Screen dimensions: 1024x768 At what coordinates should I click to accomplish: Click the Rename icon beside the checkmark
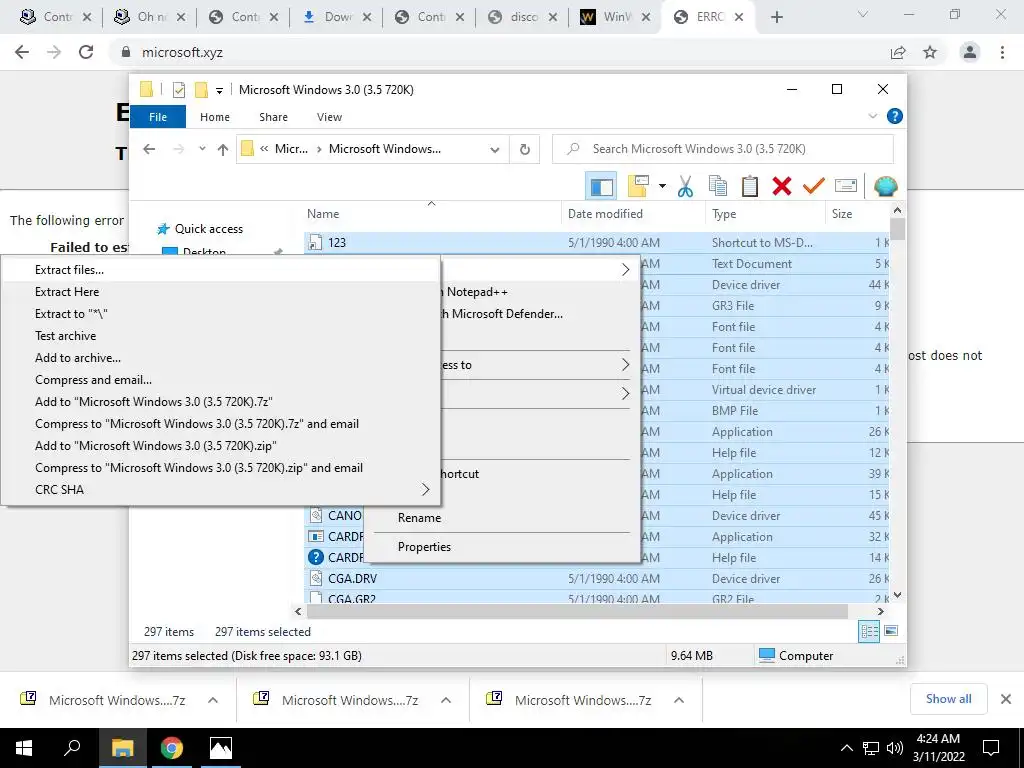click(846, 187)
